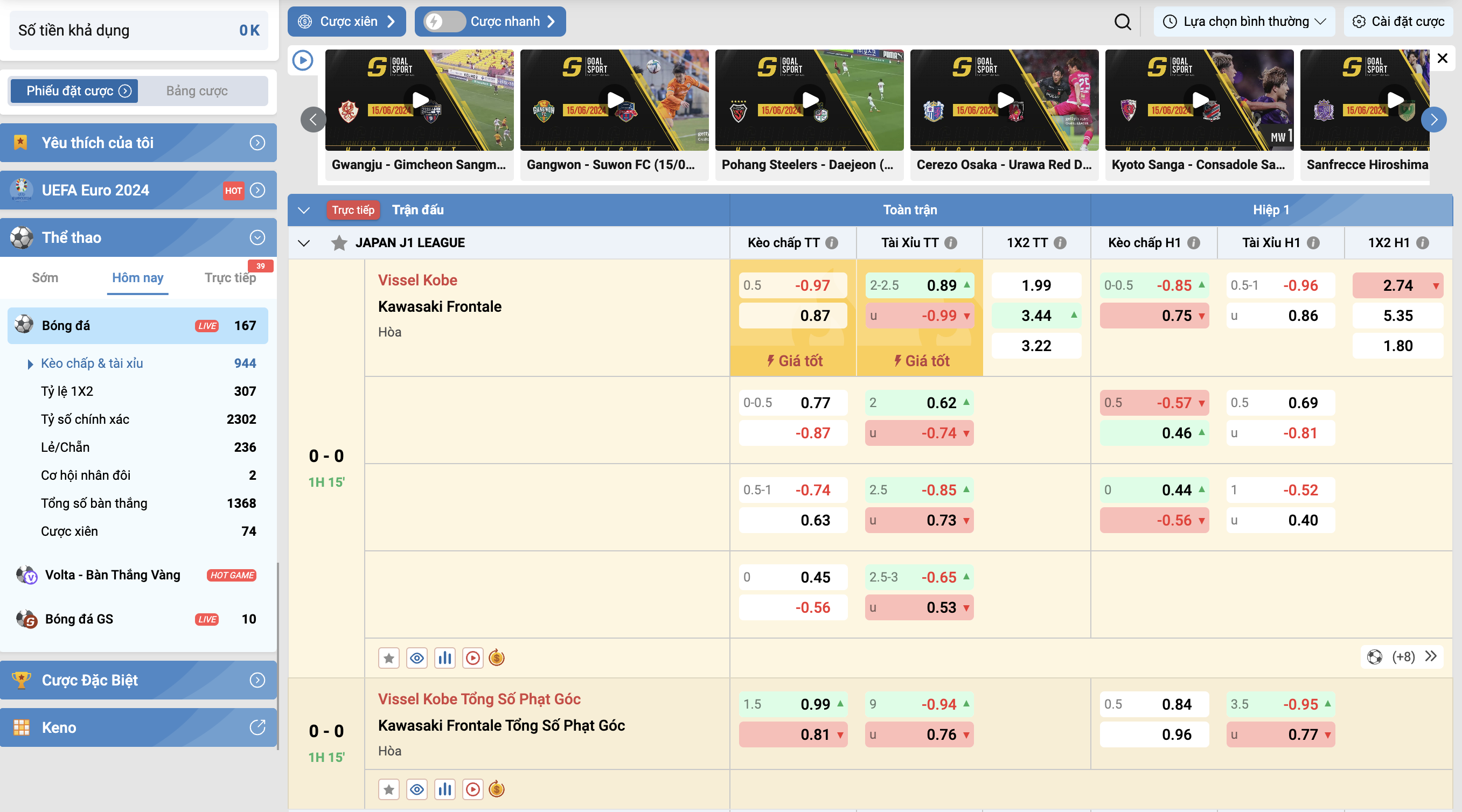Play Gangwon - Suwon FC highlight video
This screenshot has height=812, width=1462.
(x=615, y=100)
